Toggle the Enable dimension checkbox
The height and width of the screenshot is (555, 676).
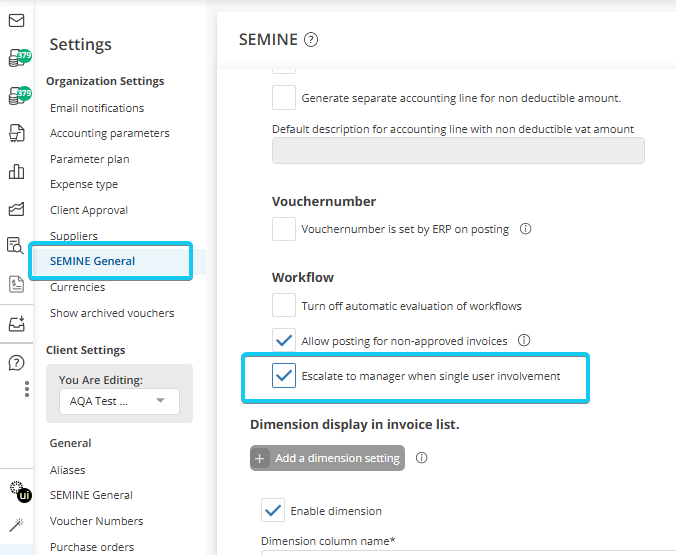click(273, 510)
